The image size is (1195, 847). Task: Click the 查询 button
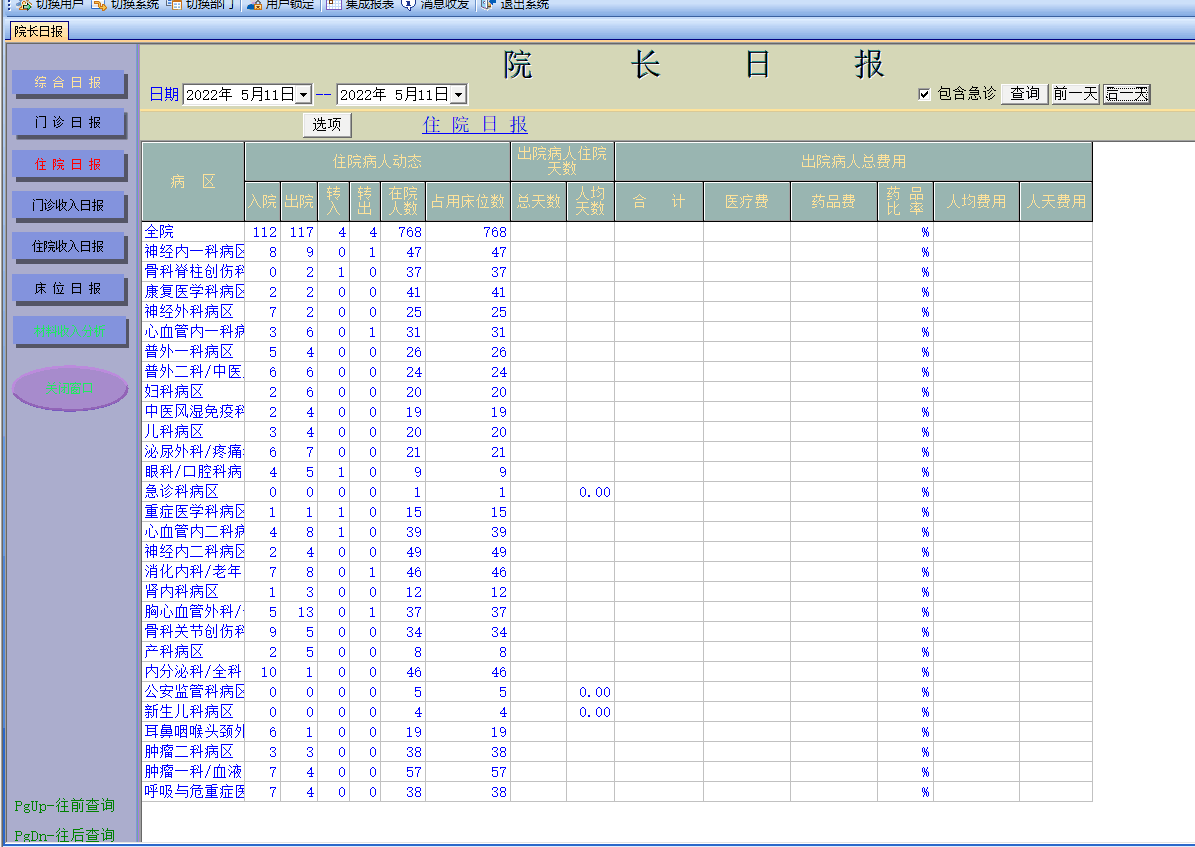coord(1024,94)
